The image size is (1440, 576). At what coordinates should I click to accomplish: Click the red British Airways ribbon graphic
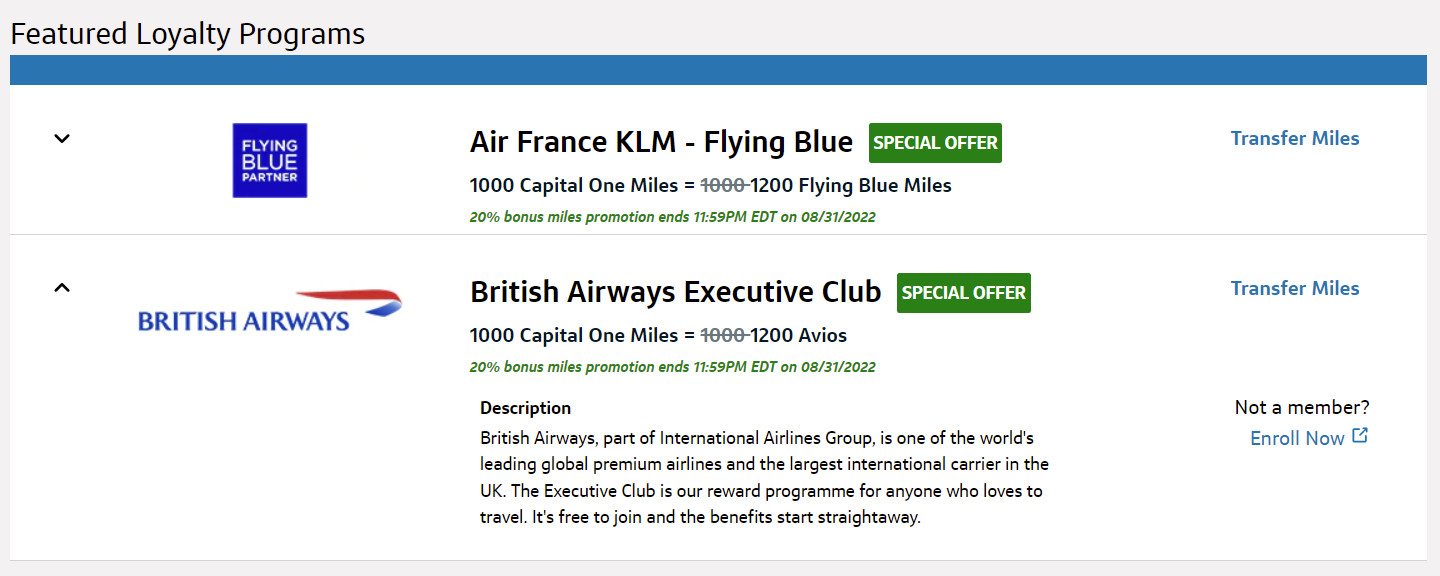point(348,292)
